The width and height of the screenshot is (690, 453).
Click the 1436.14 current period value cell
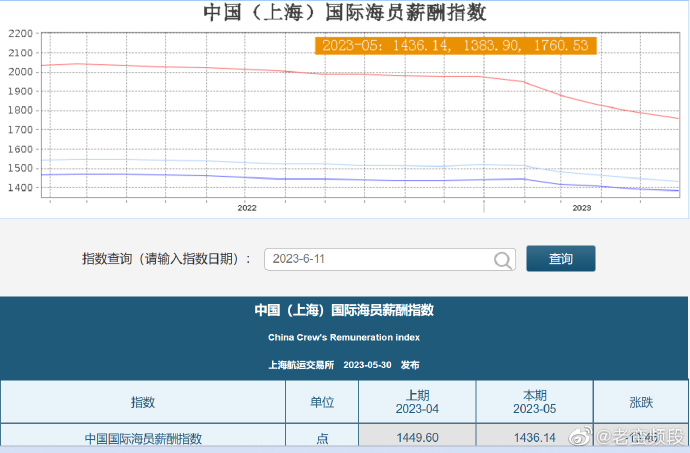tap(535, 438)
